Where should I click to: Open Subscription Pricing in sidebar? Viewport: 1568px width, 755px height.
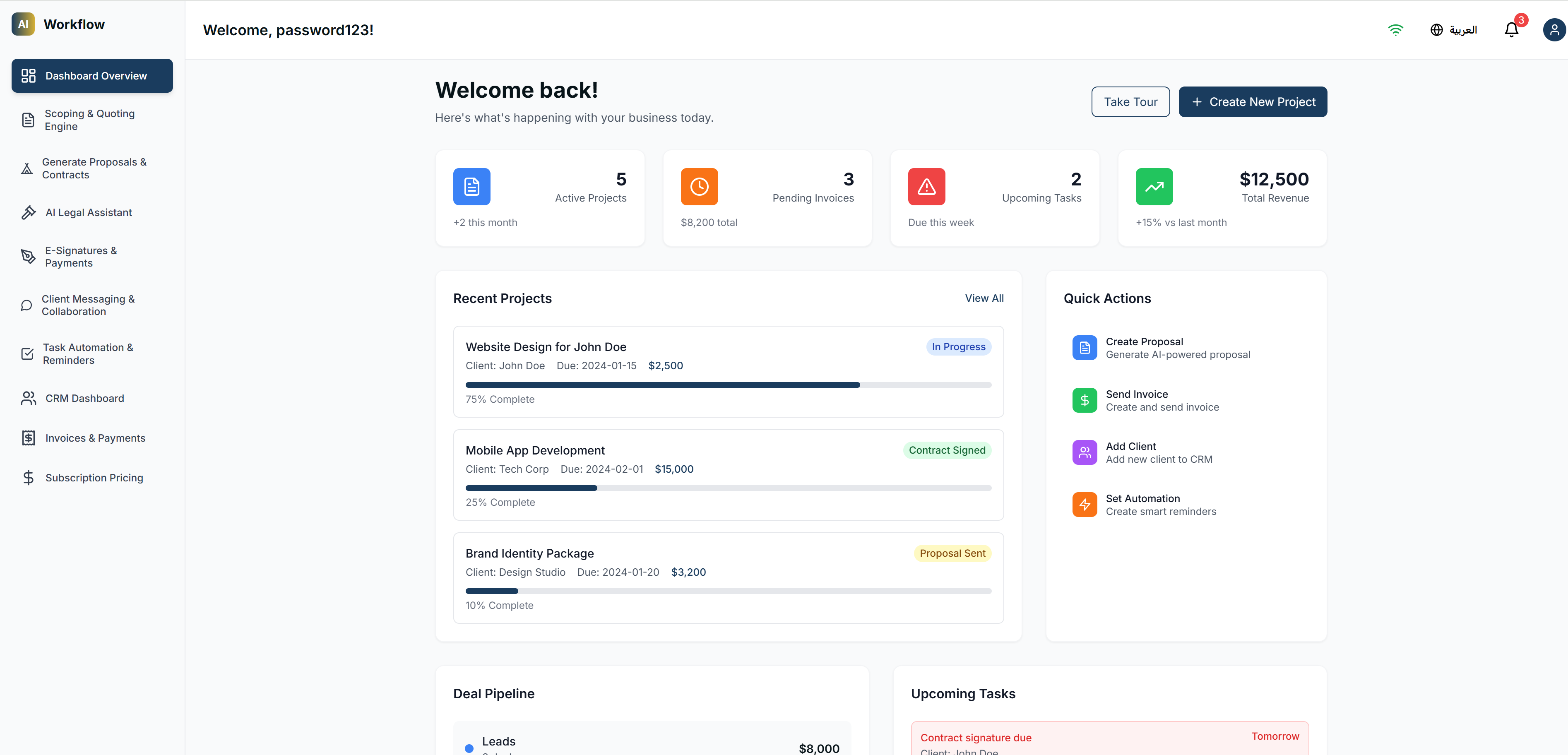94,478
